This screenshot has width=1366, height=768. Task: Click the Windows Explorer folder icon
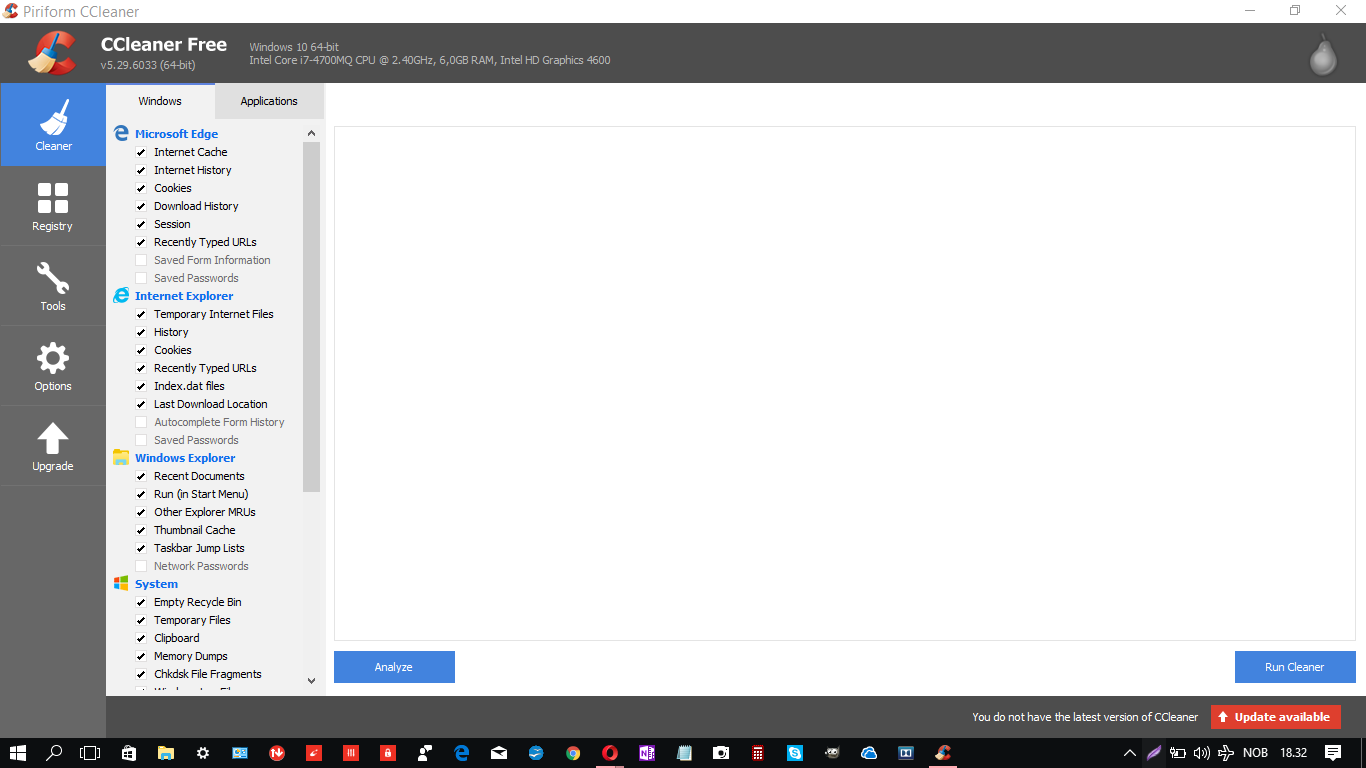121,457
